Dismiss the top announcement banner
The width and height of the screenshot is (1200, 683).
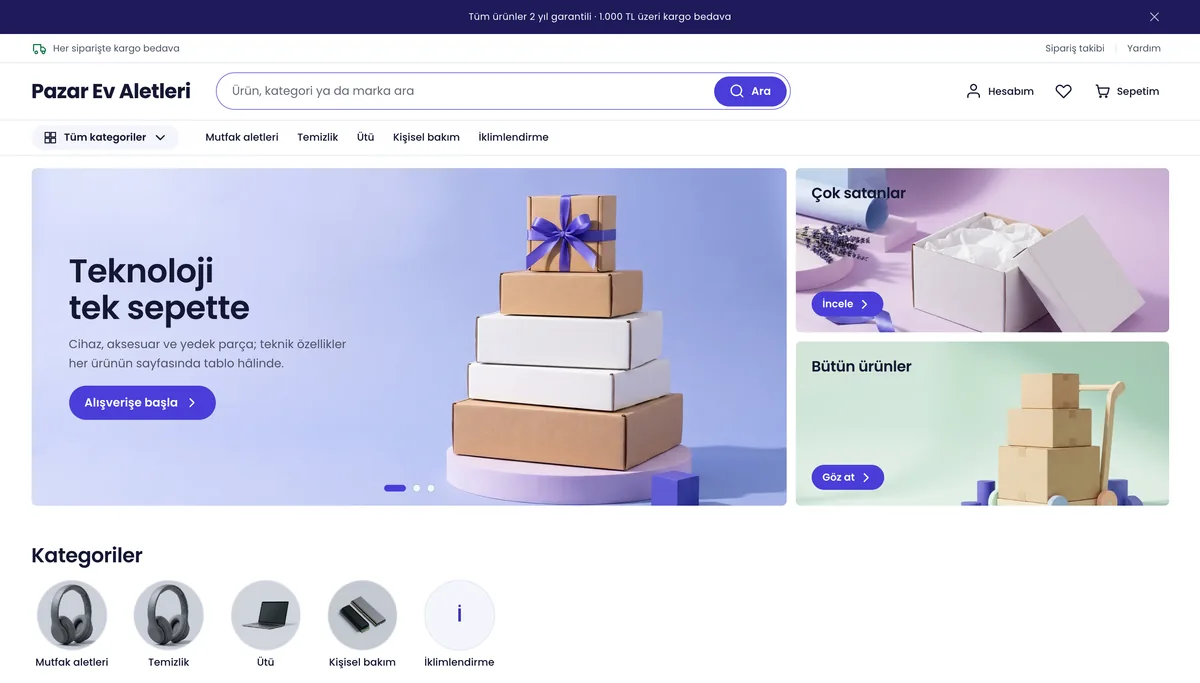pyautogui.click(x=1154, y=17)
